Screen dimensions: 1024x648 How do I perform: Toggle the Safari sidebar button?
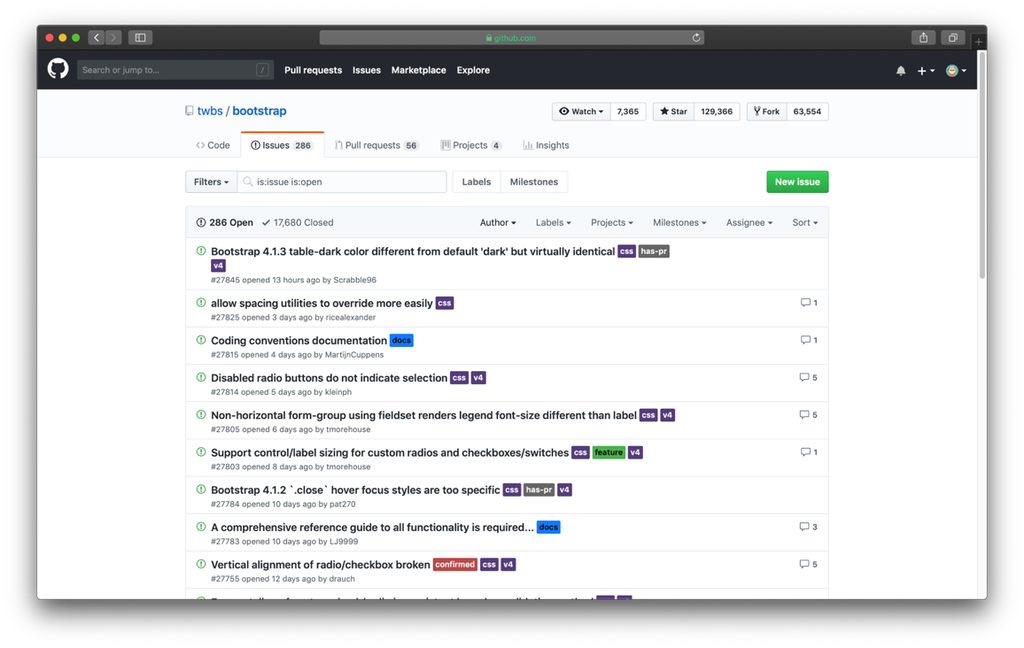[140, 38]
